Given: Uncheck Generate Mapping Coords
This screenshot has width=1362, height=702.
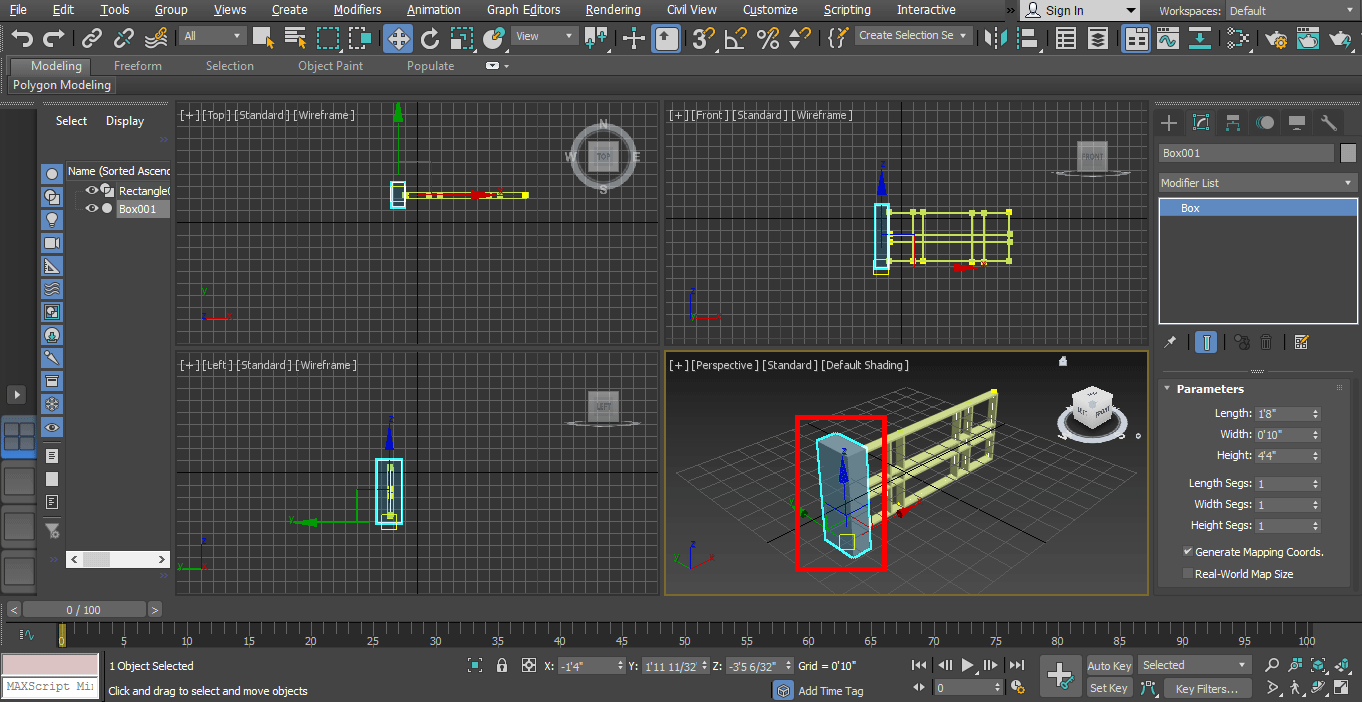Looking at the screenshot, I should click(x=1188, y=551).
